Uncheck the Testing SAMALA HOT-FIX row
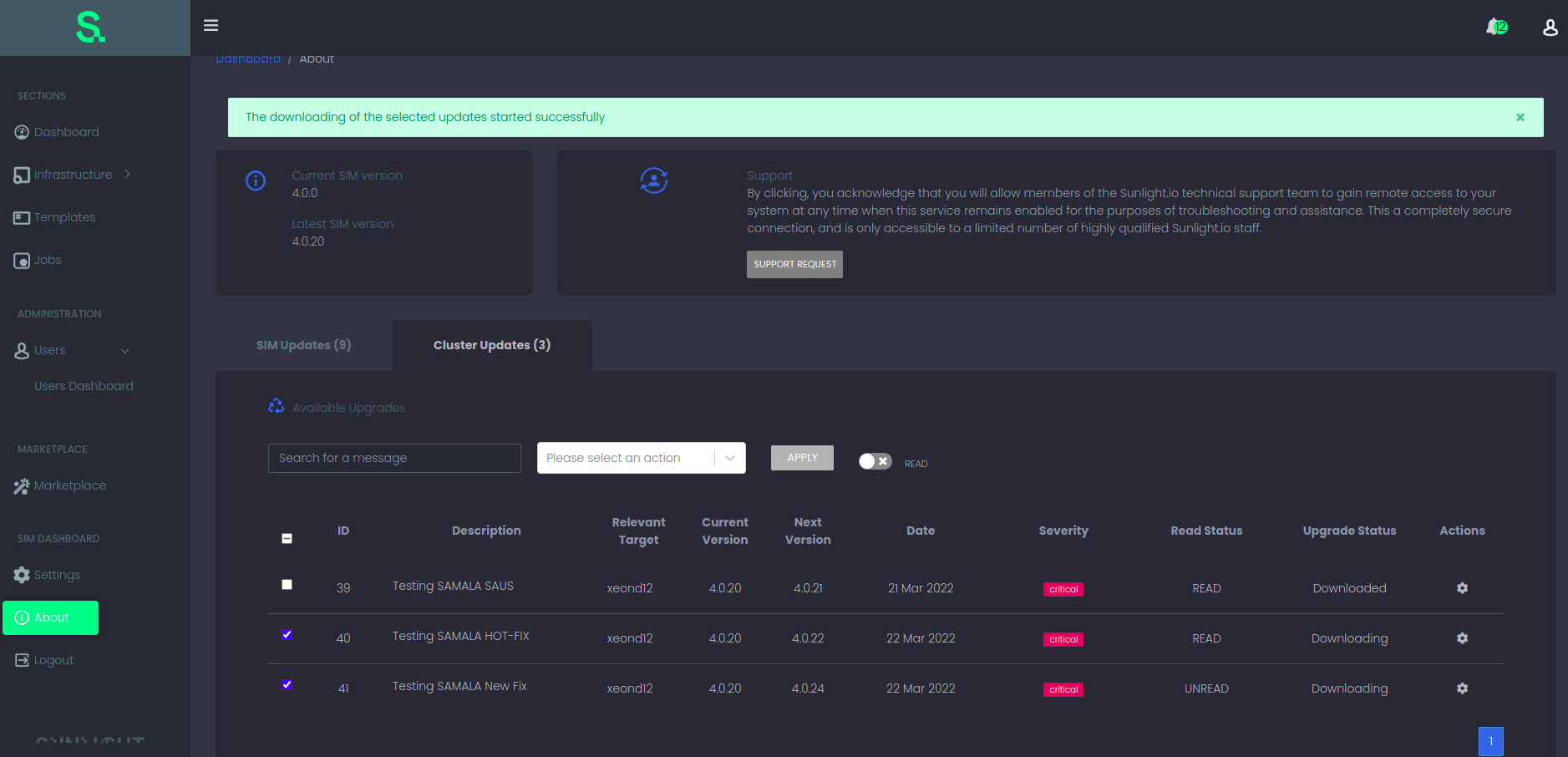 287,635
